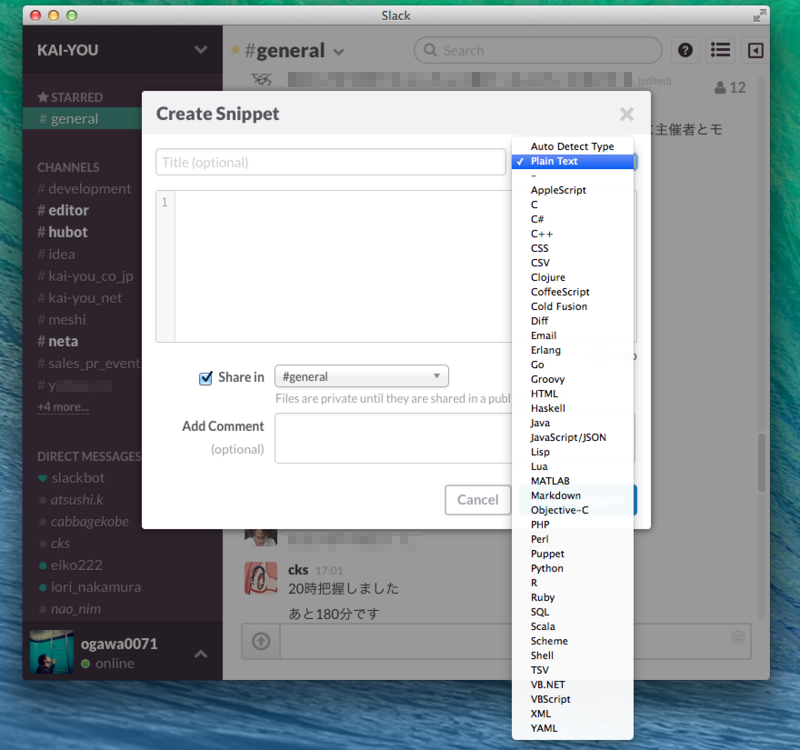Choose Lua from type list
This screenshot has width=800, height=750.
572,466
